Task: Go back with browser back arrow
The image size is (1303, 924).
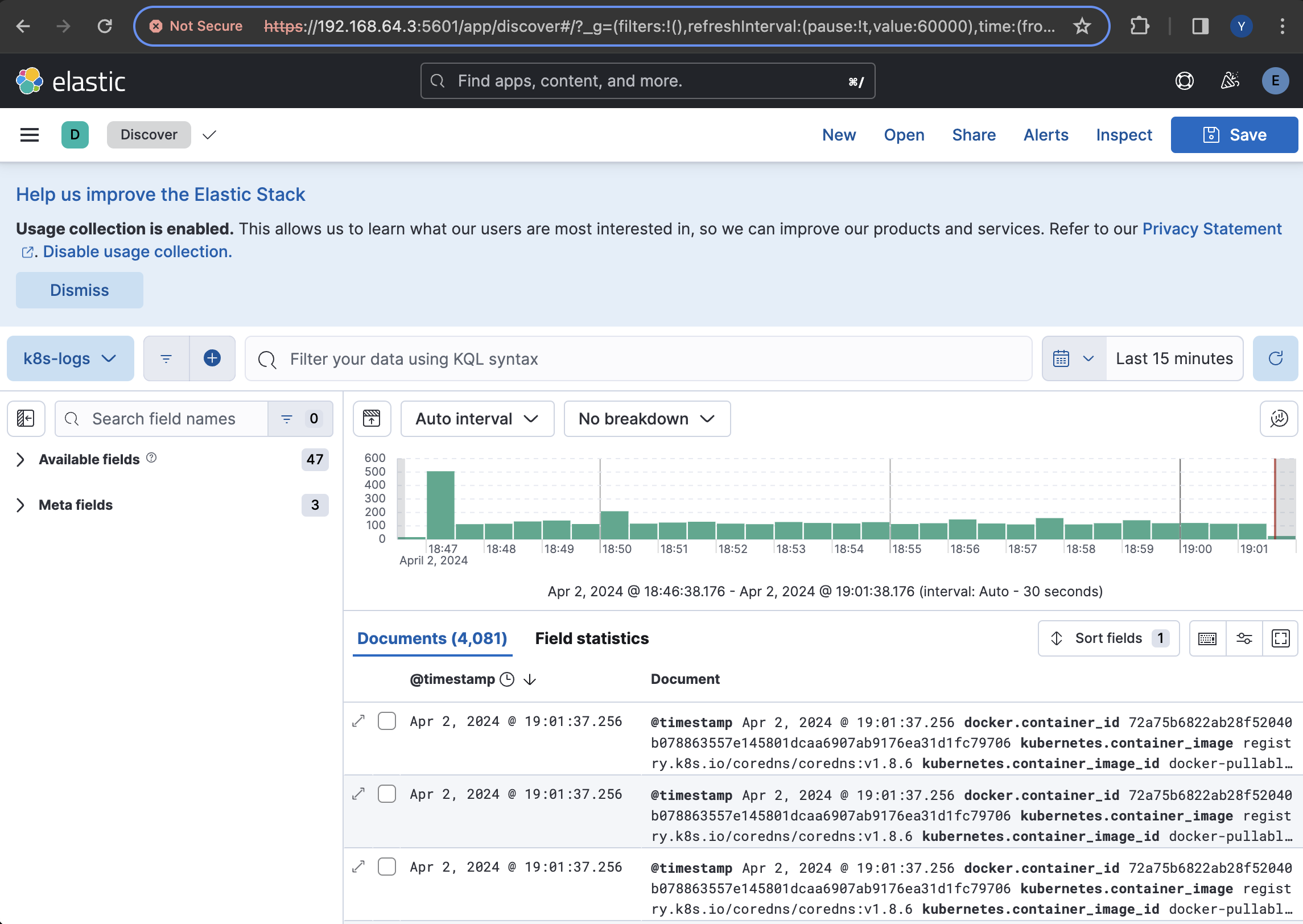Action: [x=23, y=26]
